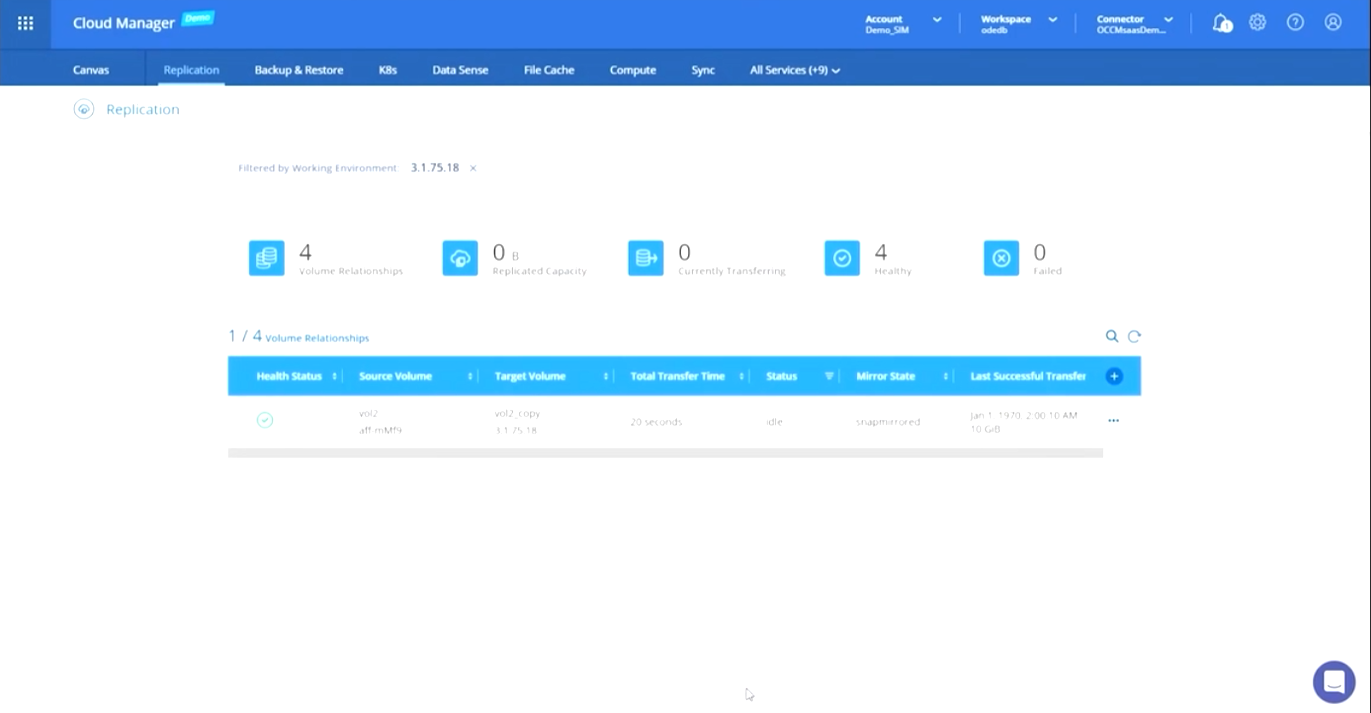Open the chat support bubble
This screenshot has height=713, width=1371.
pyautogui.click(x=1333, y=682)
